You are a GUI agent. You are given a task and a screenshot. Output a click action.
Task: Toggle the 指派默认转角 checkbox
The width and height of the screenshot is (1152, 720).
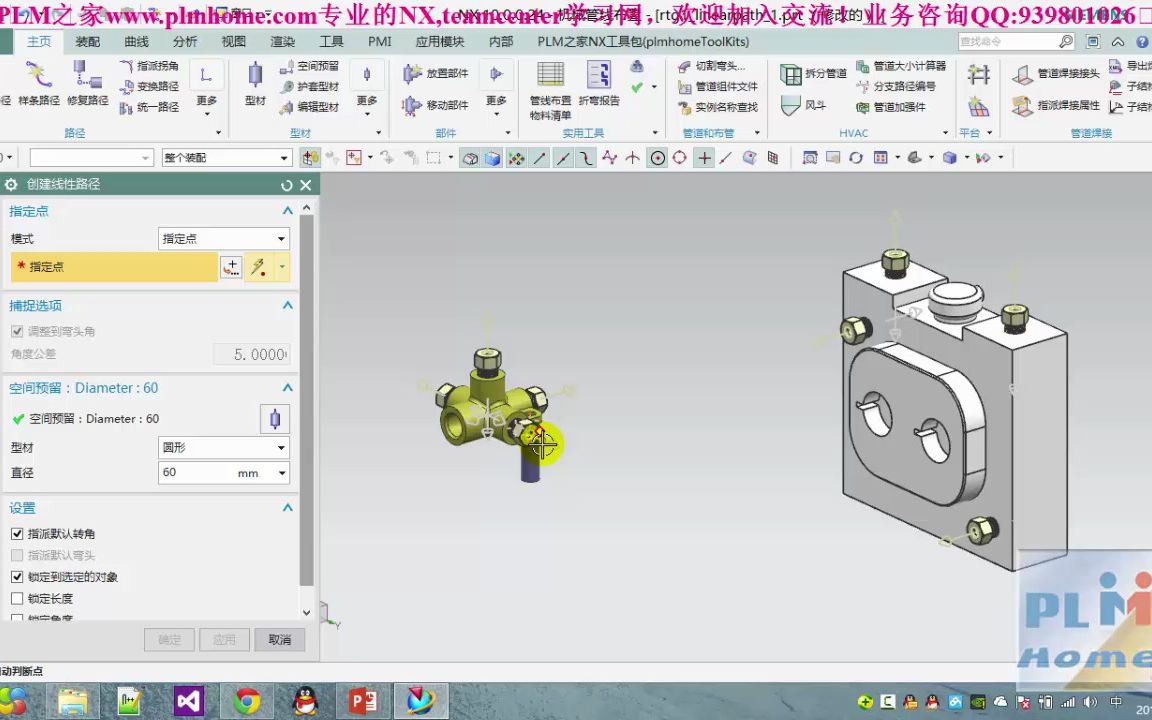[x=17, y=533]
